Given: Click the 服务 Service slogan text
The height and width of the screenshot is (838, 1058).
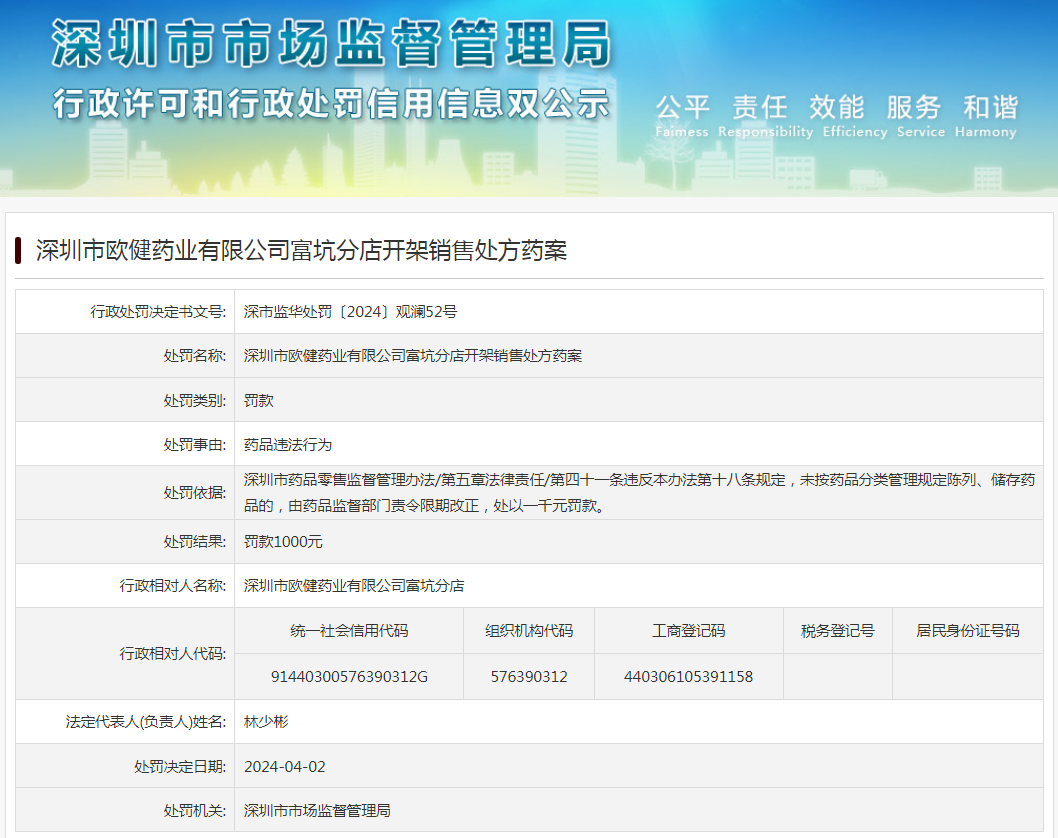Looking at the screenshot, I should point(920,115).
